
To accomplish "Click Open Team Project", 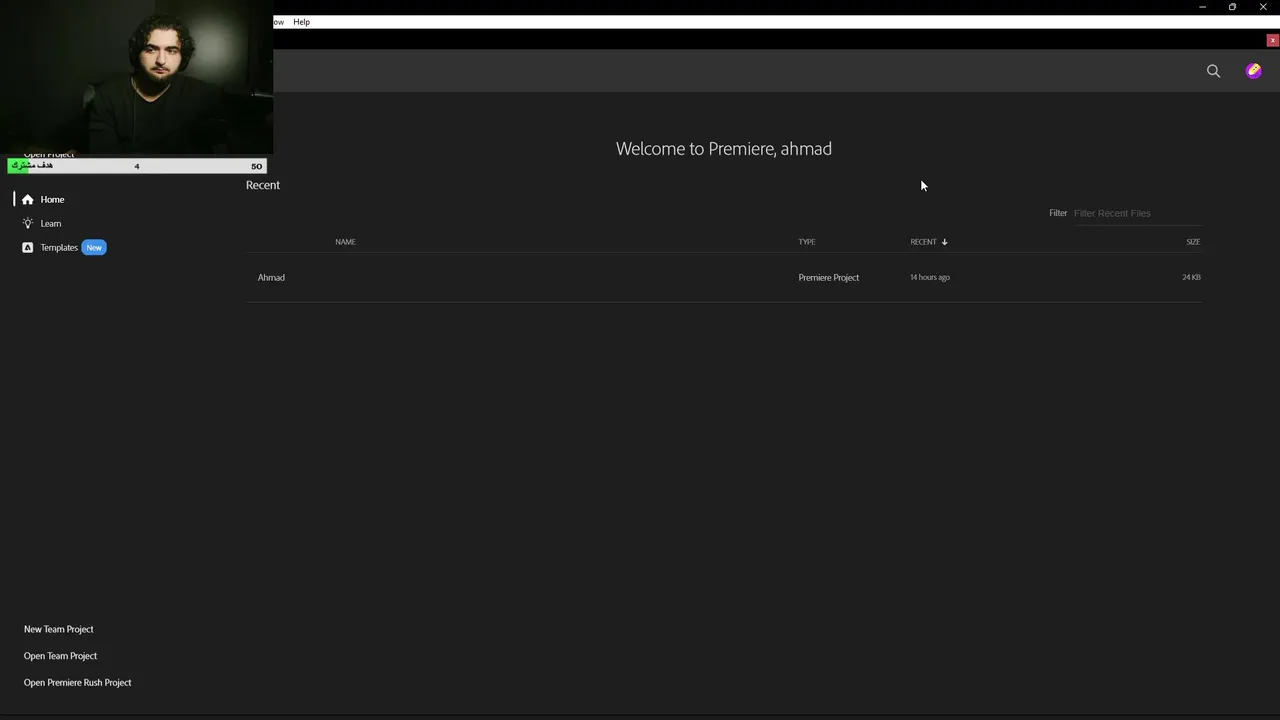I will [60, 656].
